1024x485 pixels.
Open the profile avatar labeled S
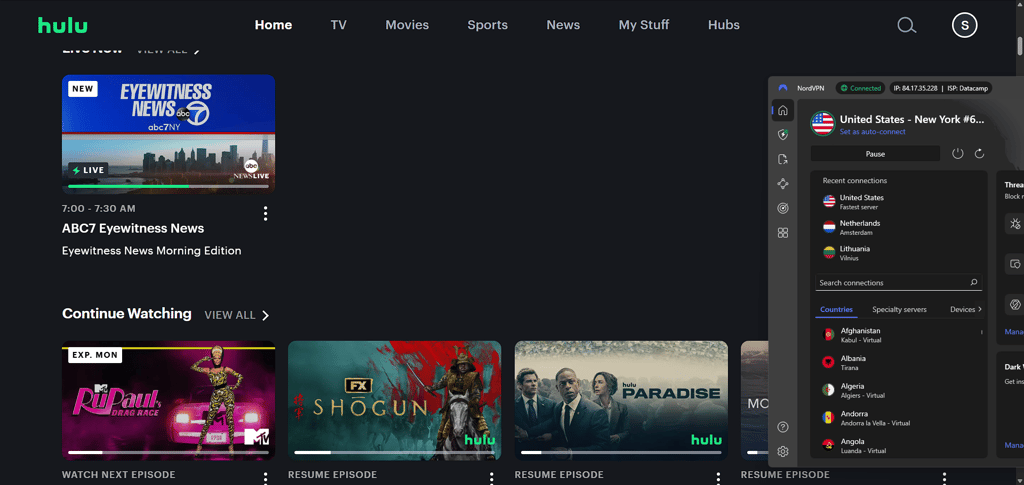point(965,25)
